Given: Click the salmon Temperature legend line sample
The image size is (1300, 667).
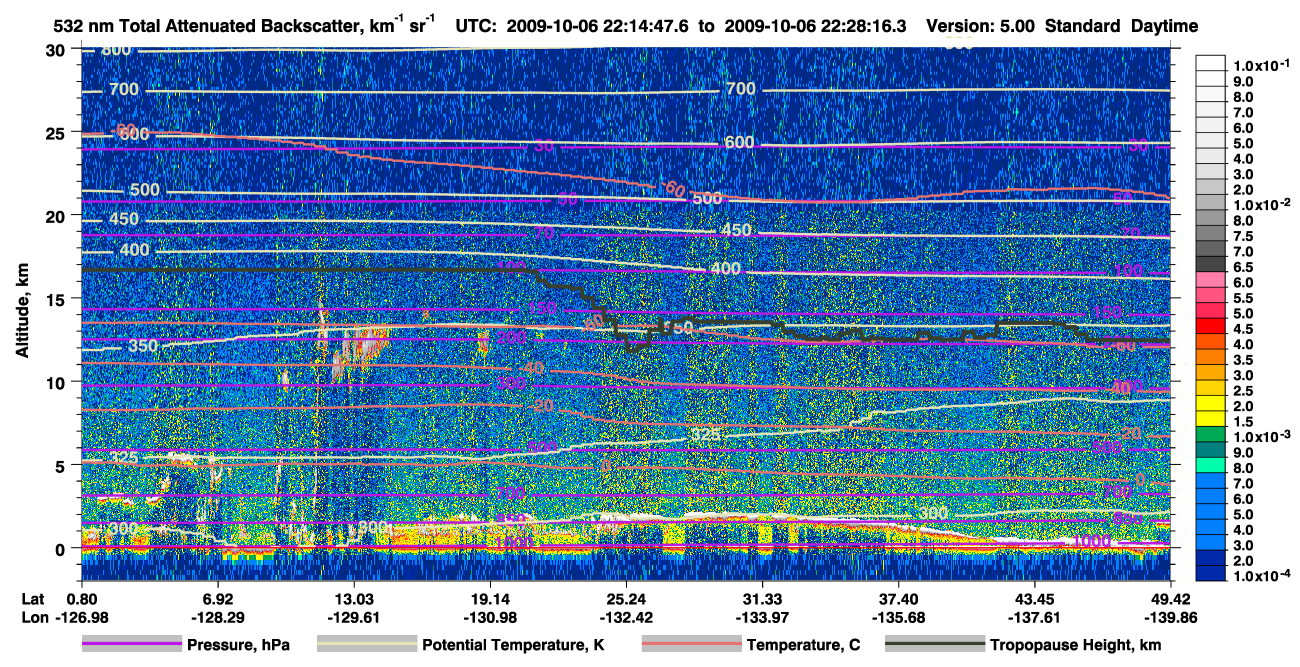Looking at the screenshot, I should tap(691, 644).
